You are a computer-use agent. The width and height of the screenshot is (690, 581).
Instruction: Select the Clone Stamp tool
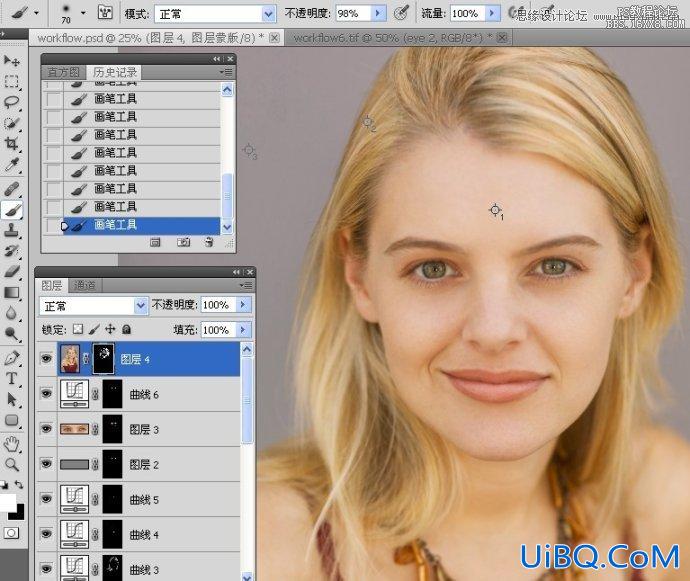(x=11, y=230)
